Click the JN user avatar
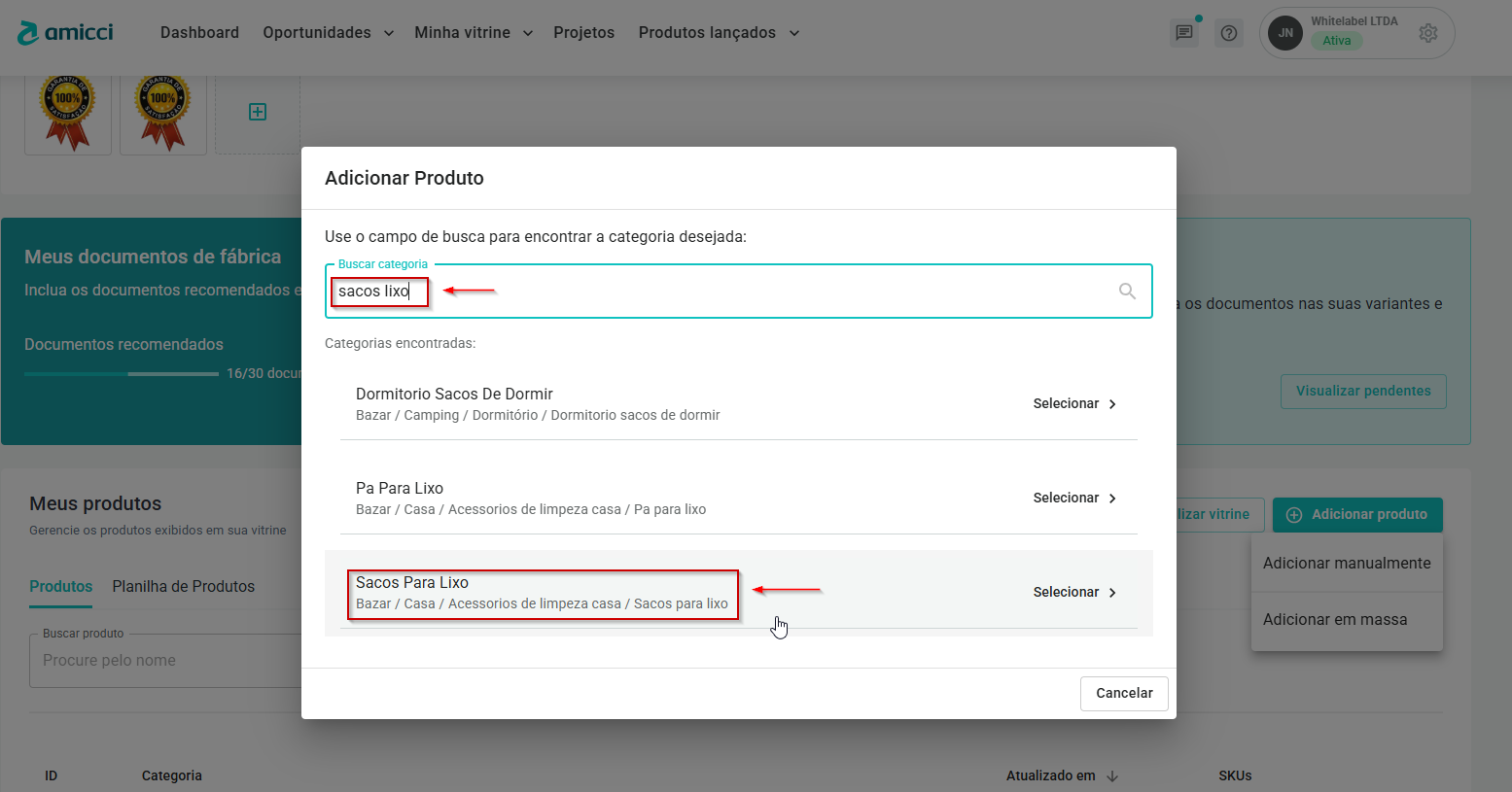Image resolution: width=1512 pixels, height=792 pixels. click(1285, 33)
